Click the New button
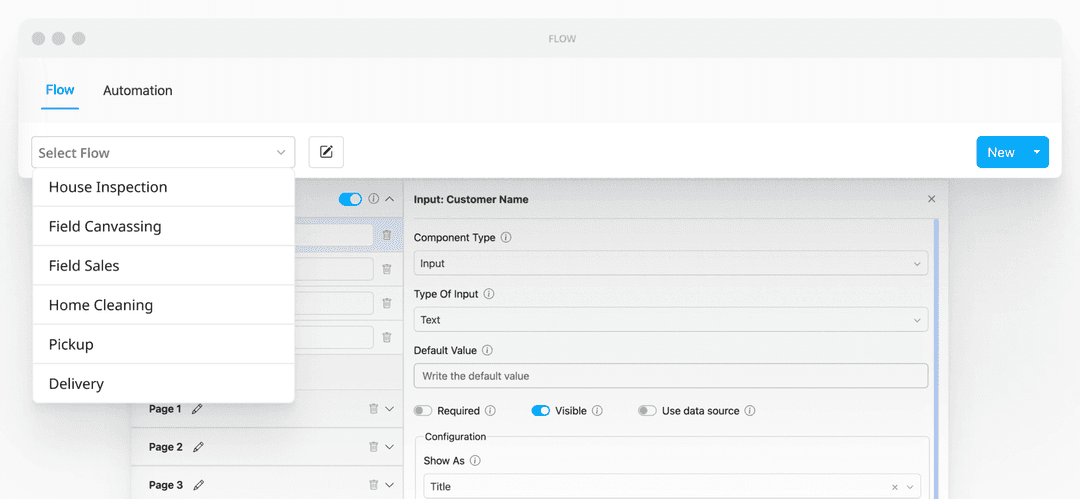This screenshot has width=1080, height=499. click(1000, 152)
